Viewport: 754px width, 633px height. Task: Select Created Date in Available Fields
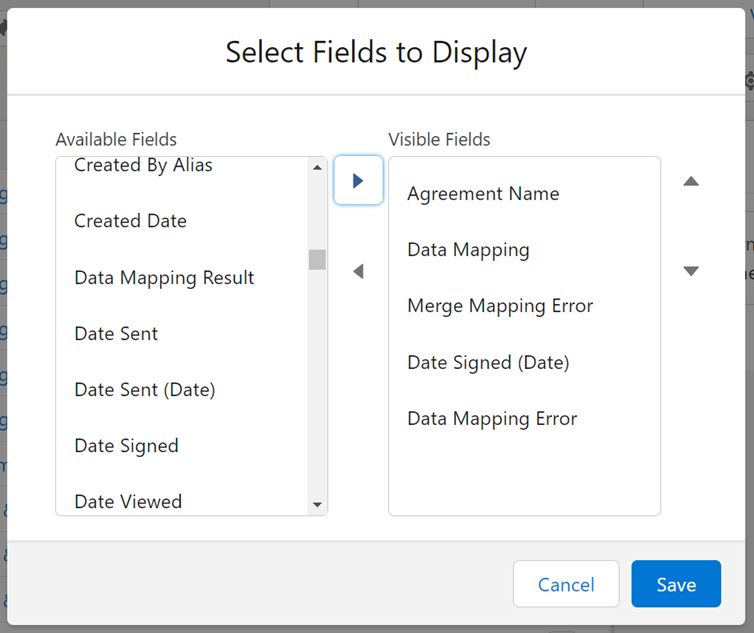tap(130, 221)
